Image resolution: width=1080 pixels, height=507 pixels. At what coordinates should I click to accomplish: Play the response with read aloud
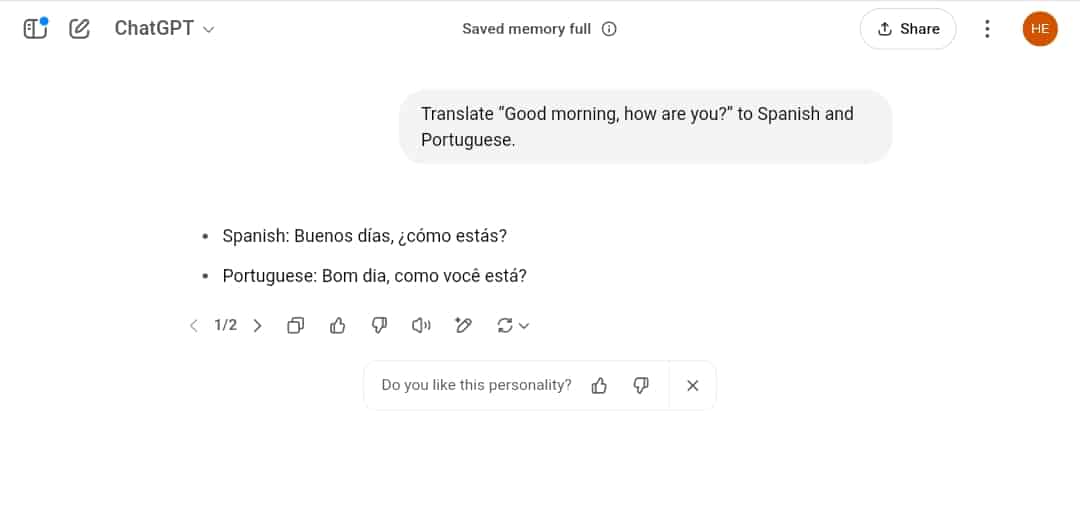[x=421, y=326]
